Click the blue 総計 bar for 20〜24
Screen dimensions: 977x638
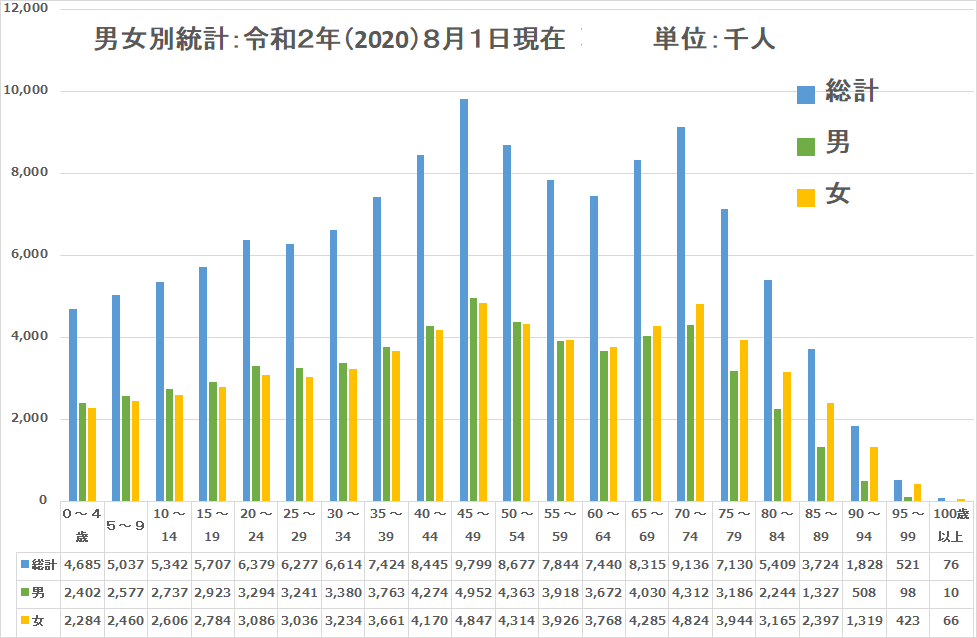(247, 370)
